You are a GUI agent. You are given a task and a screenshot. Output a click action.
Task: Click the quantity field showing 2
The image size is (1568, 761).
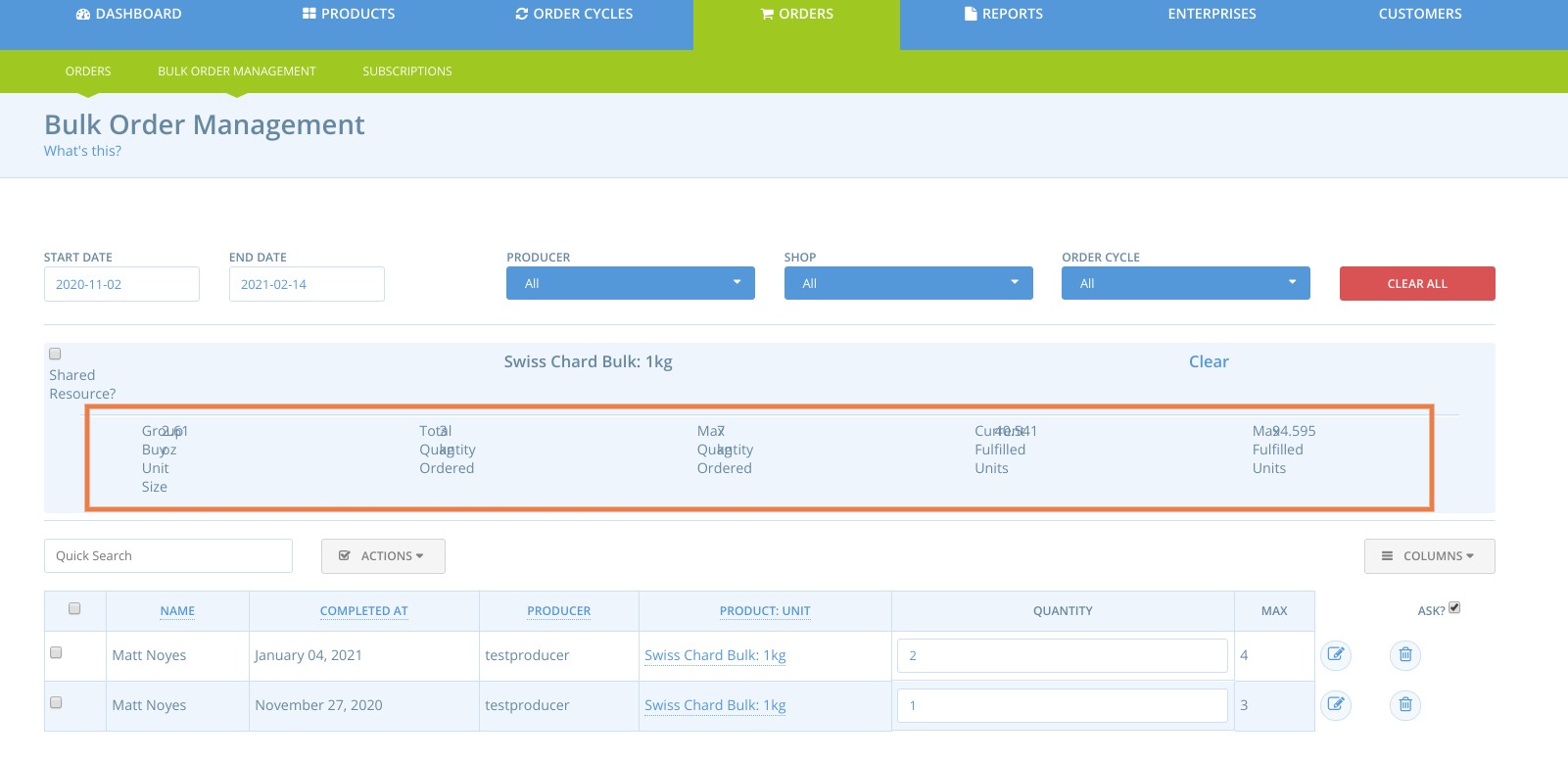tap(1063, 655)
